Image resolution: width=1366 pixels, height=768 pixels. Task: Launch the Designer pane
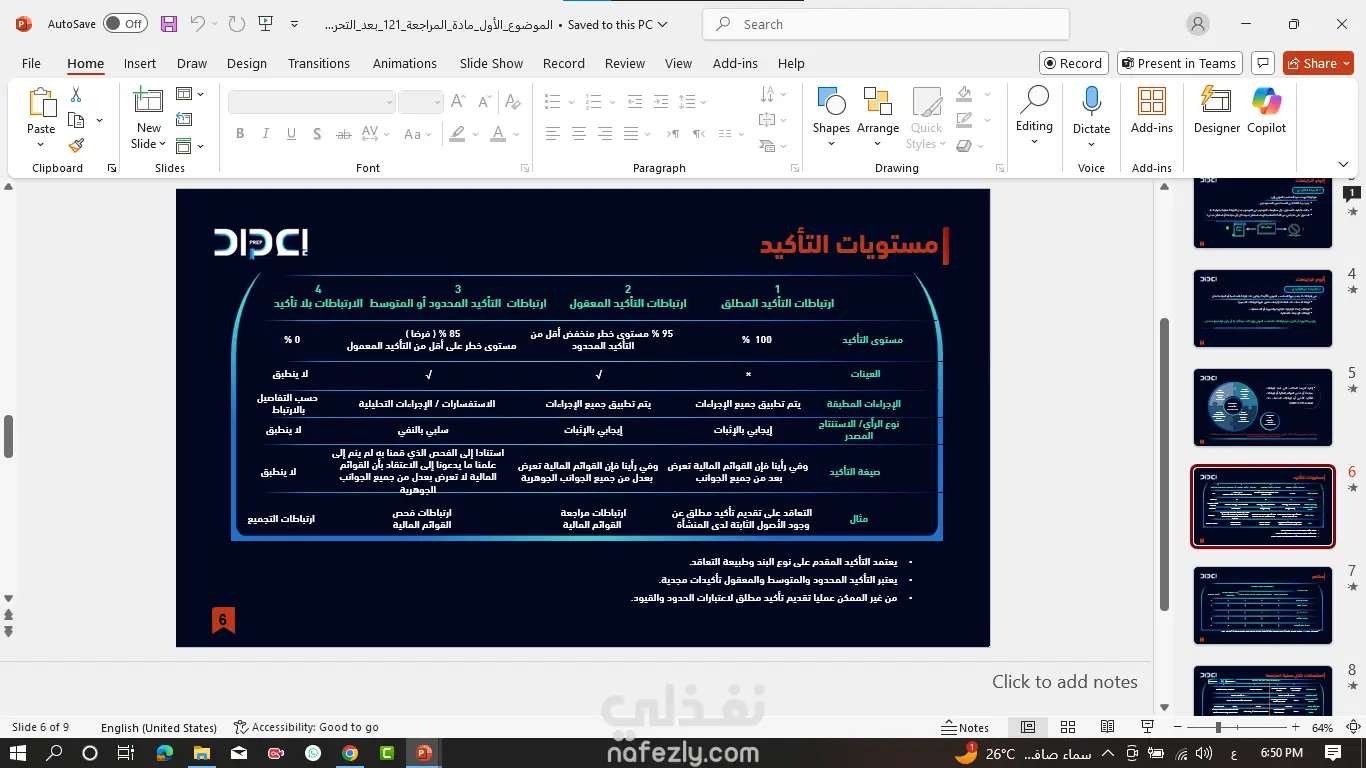click(1216, 111)
